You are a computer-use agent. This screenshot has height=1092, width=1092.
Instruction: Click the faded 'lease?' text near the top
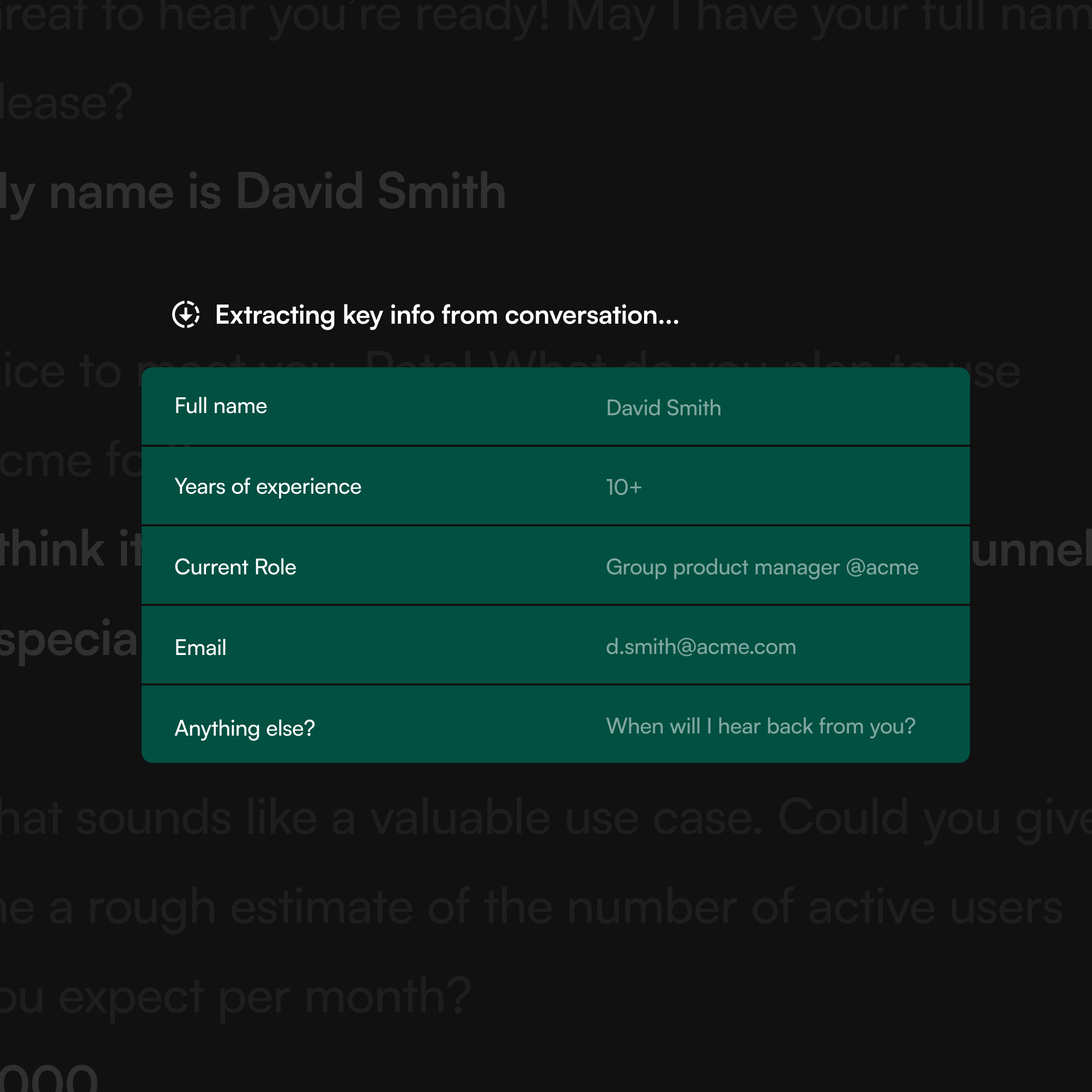(x=65, y=103)
